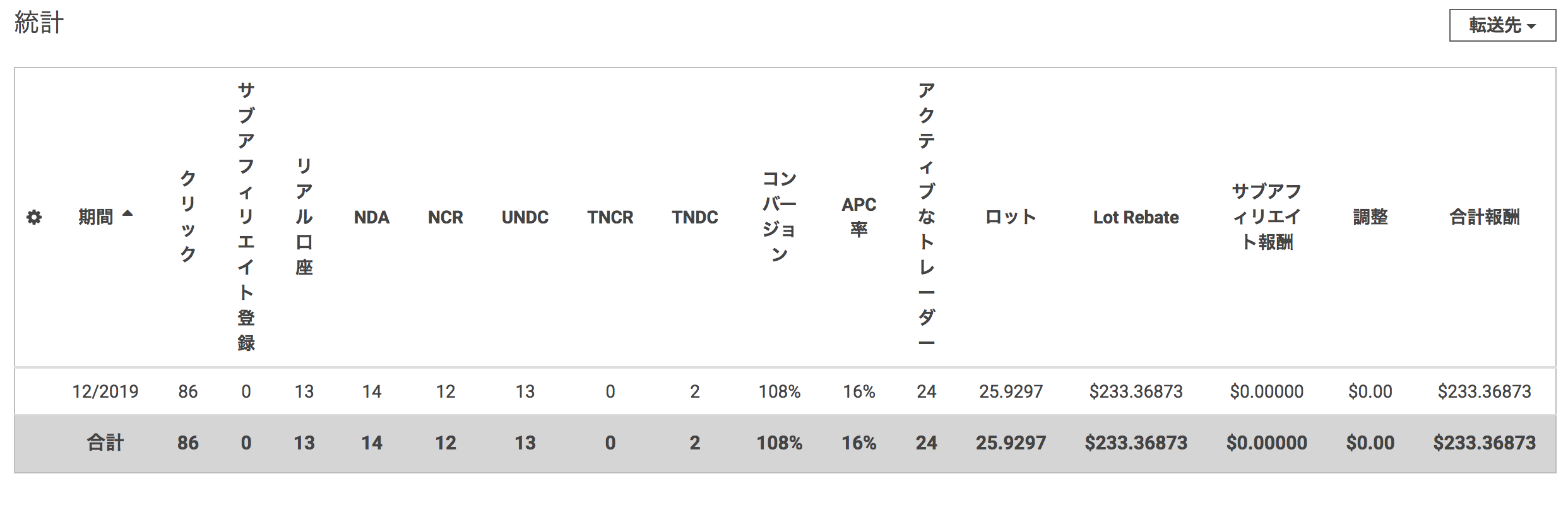Click the TNDC column header
Screen dimensions: 1568x505
point(694,217)
